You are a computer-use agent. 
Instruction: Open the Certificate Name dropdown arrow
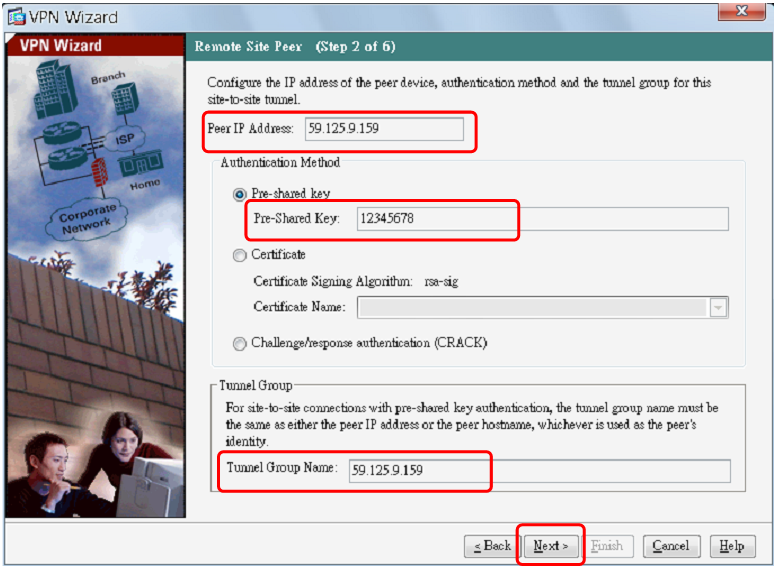coord(718,308)
